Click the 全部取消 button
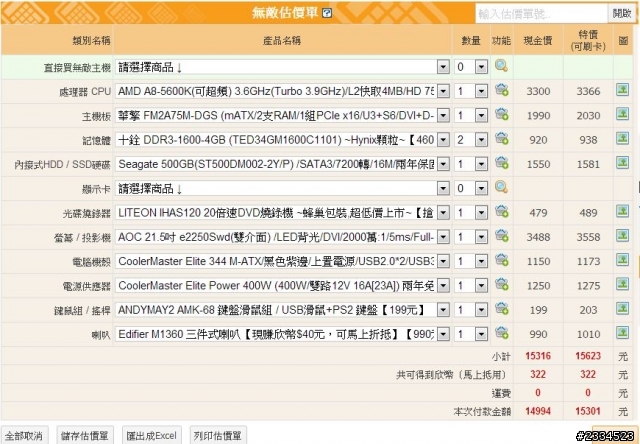Screen dimensions: 640x444 (24, 435)
